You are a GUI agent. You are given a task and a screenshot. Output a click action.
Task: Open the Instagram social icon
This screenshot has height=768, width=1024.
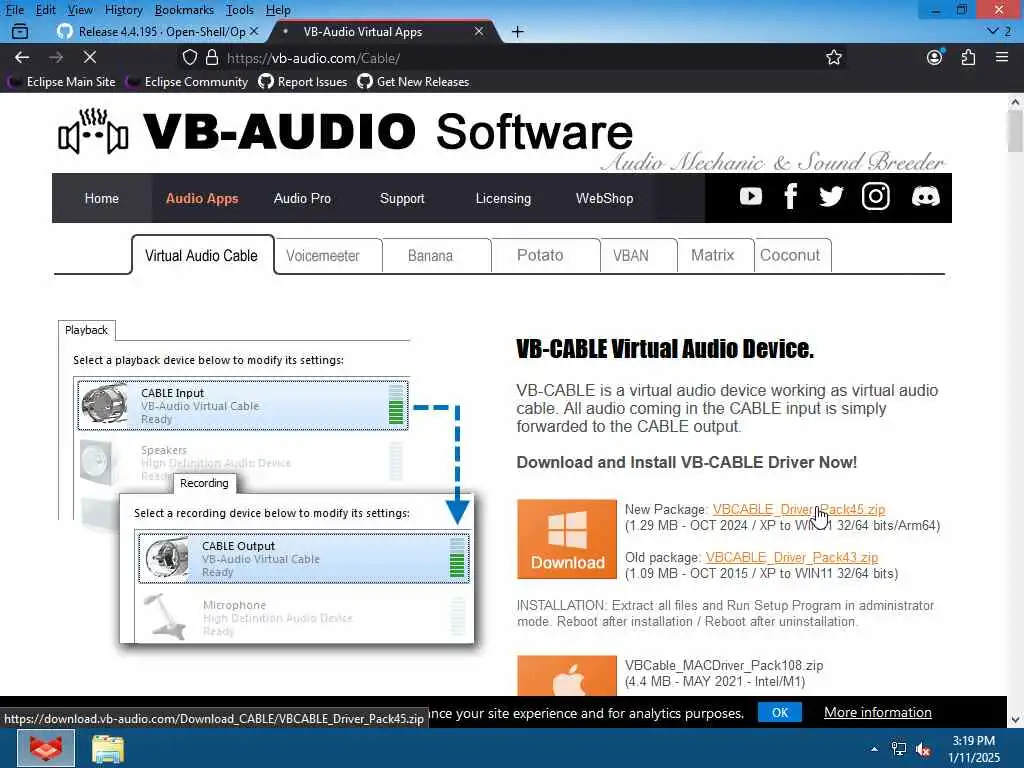point(875,196)
